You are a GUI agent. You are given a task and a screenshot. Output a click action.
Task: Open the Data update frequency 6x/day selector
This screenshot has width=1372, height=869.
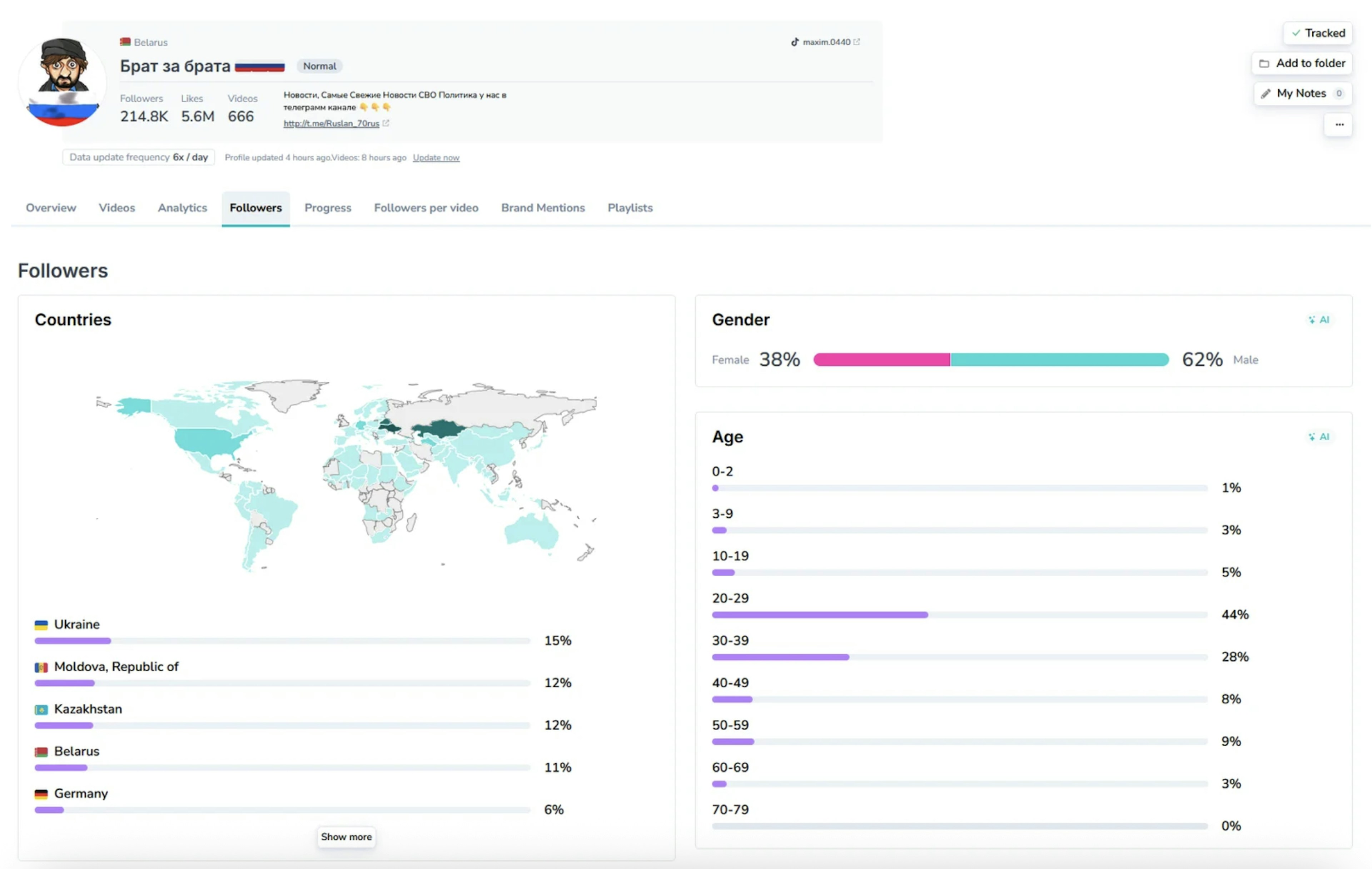click(139, 157)
